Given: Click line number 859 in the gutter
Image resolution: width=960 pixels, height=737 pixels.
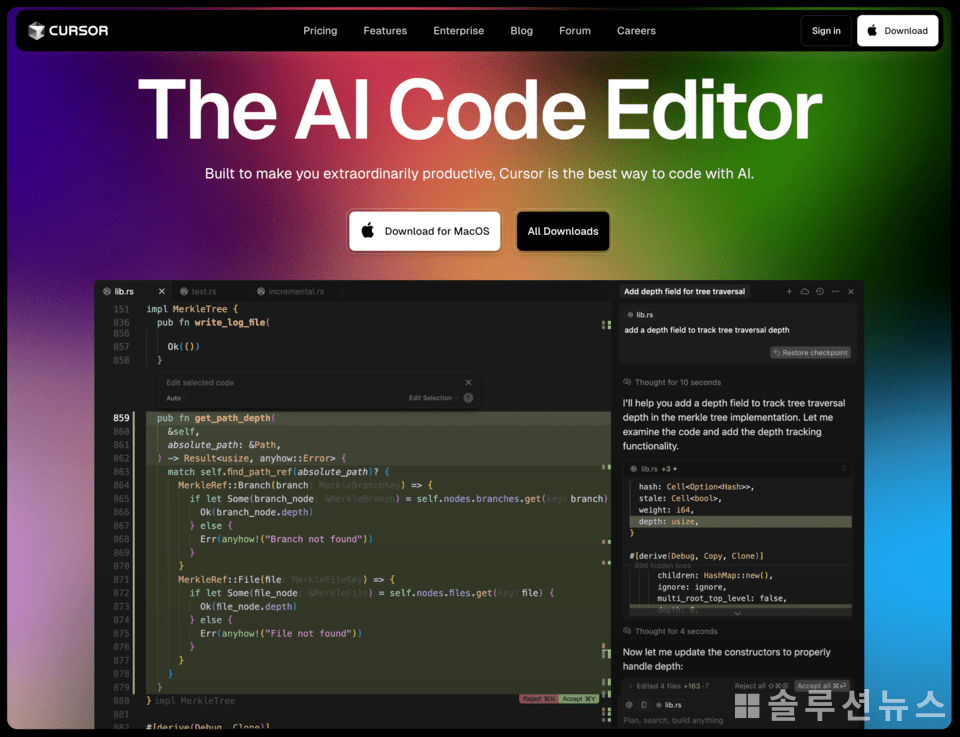Looking at the screenshot, I should point(121,418).
